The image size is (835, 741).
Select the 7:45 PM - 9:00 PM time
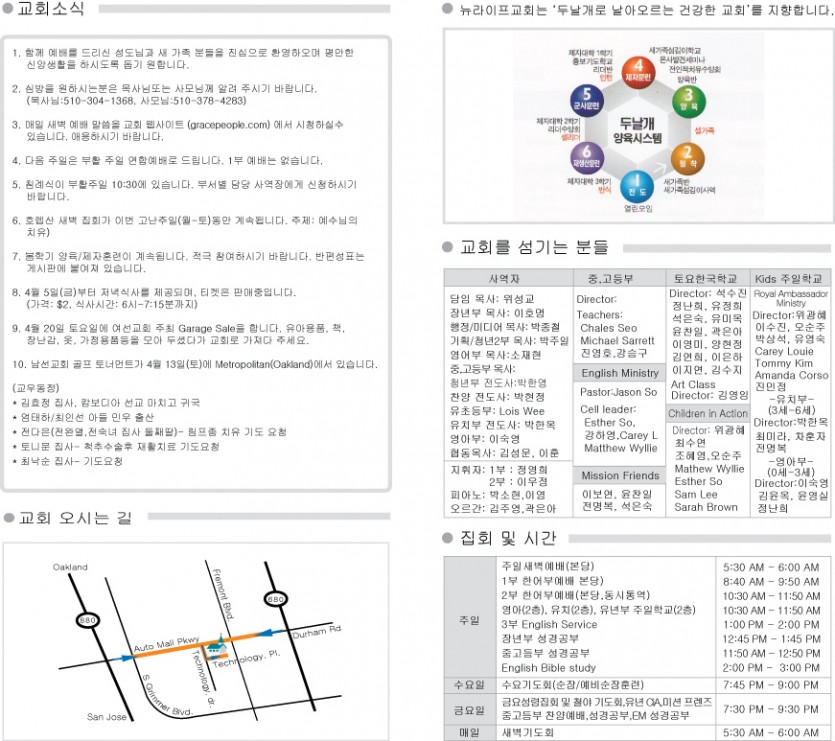(x=771, y=685)
